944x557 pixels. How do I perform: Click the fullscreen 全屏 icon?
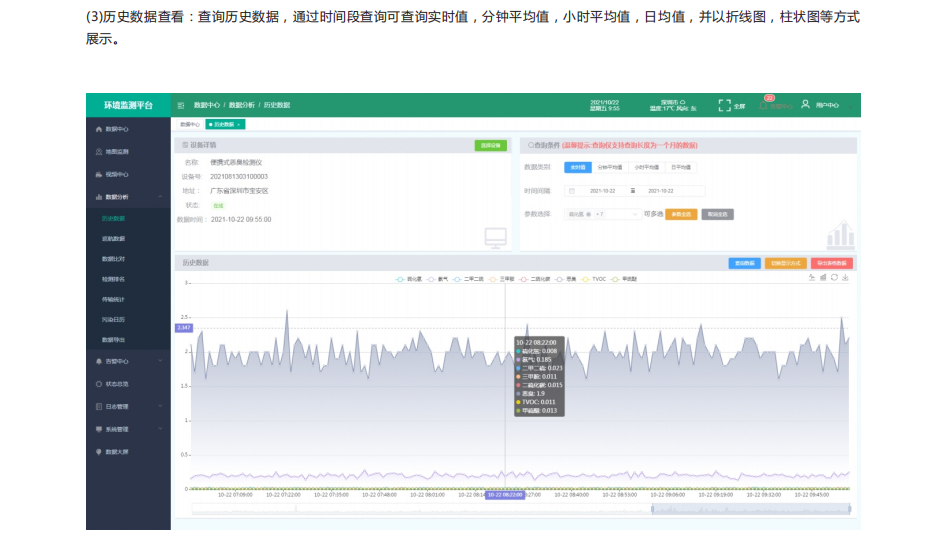pos(724,105)
